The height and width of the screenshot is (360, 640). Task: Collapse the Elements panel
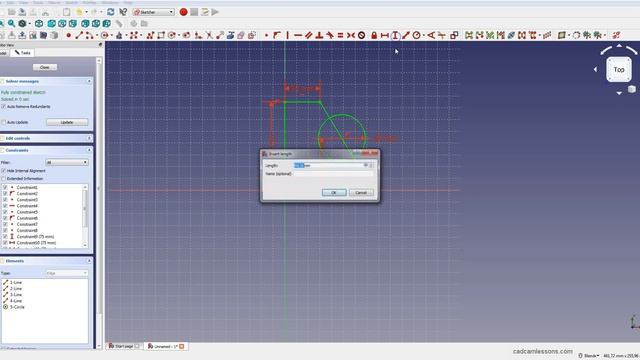tap(89, 261)
